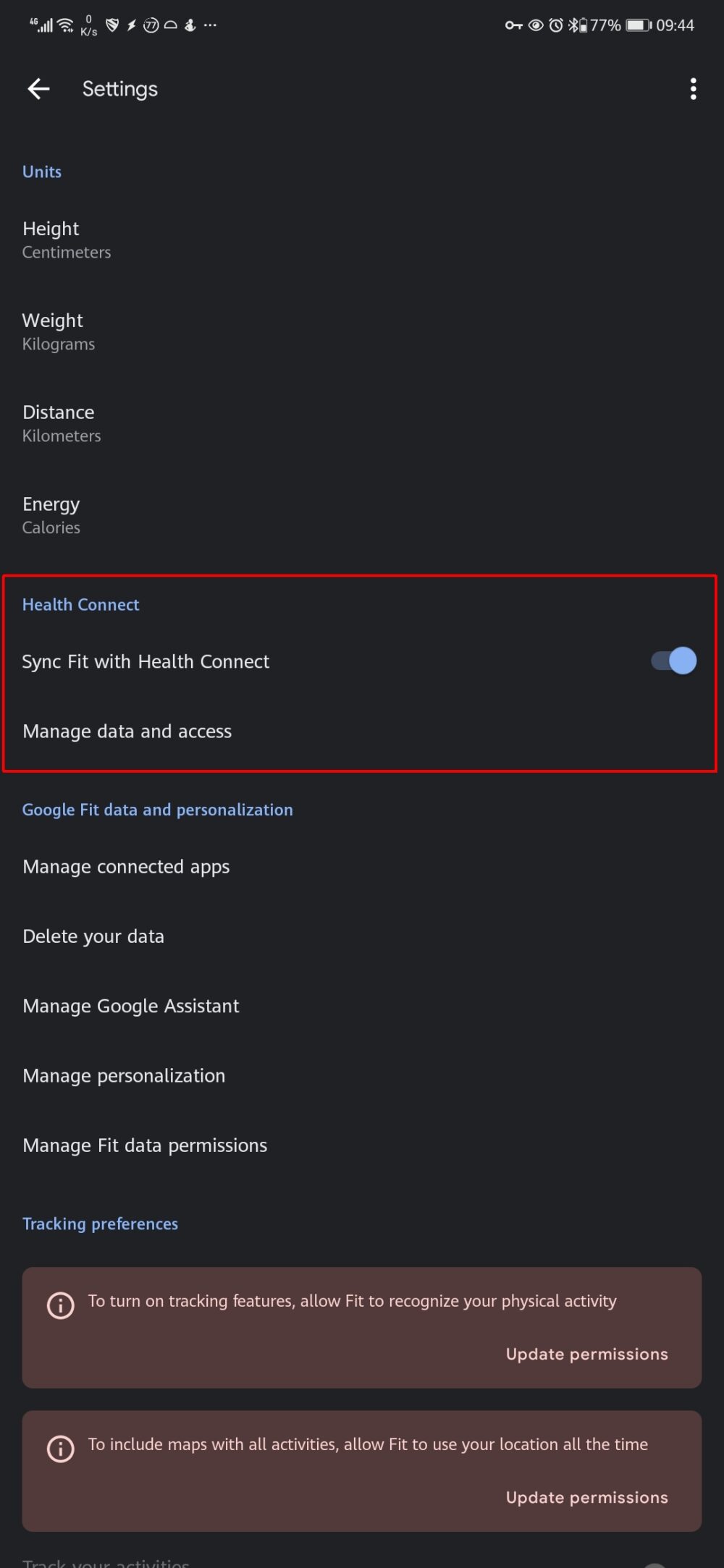
Task: Tap the Wi-Fi icon in the status bar
Action: pyautogui.click(x=64, y=25)
